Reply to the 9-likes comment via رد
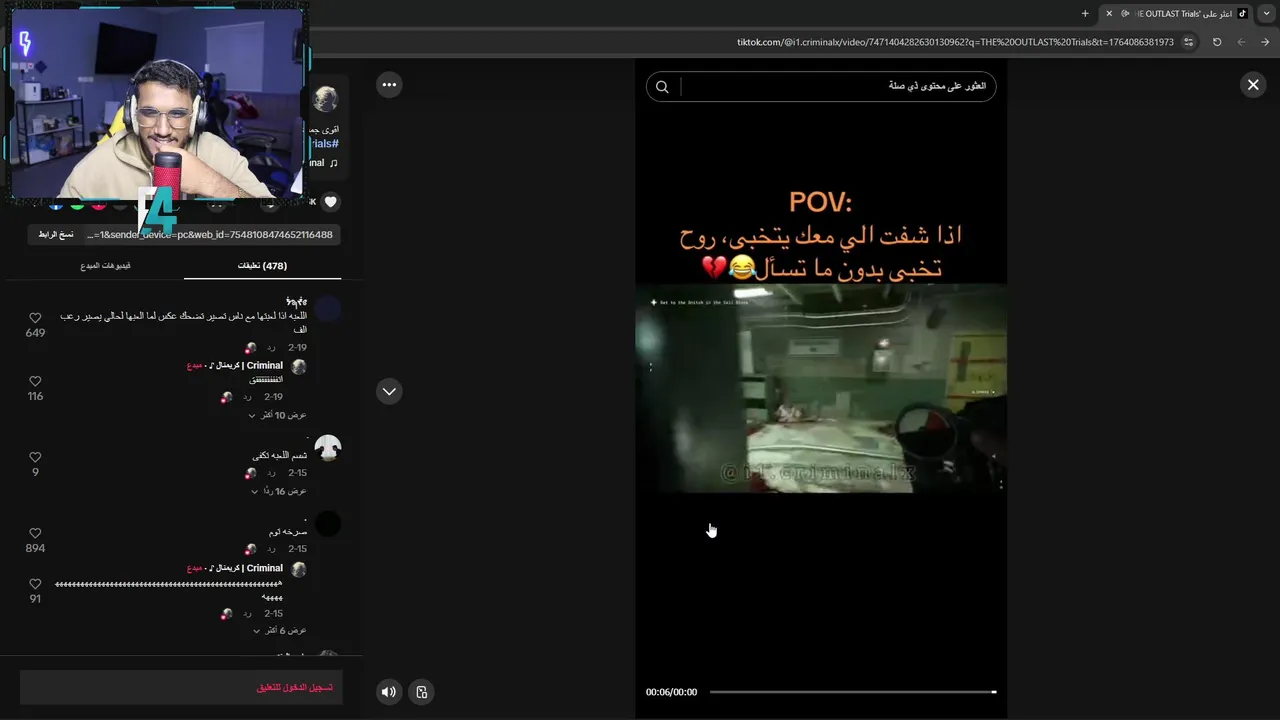The height and width of the screenshot is (720, 1280). 270,473
